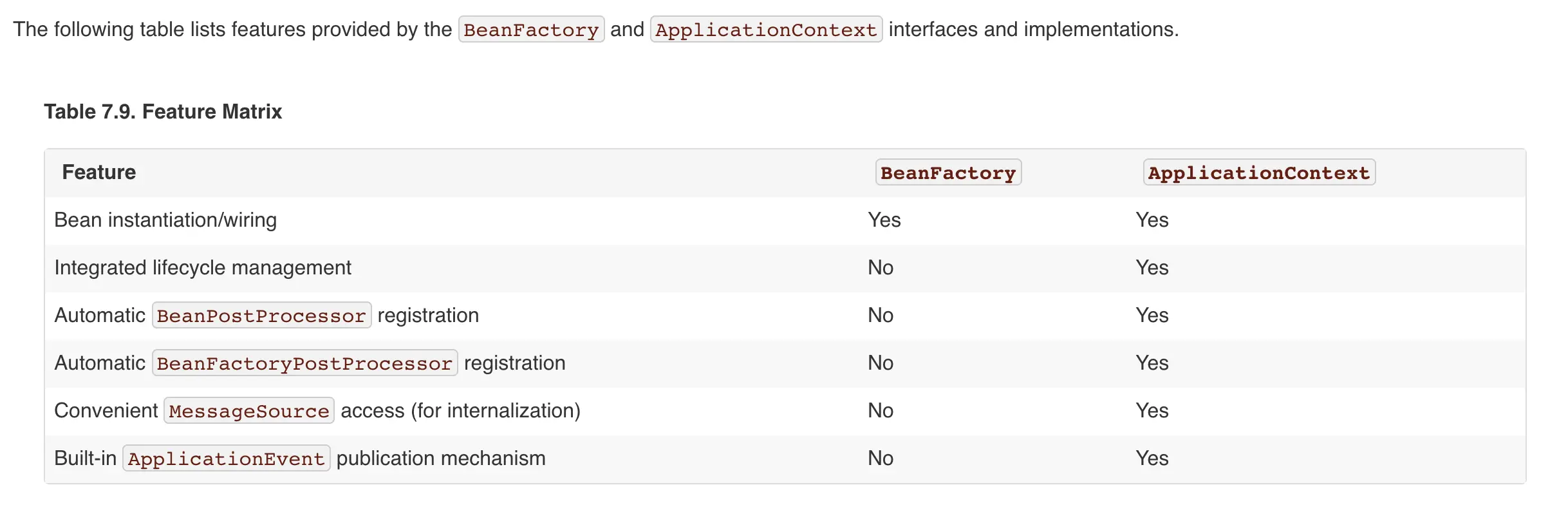Click ApplicationContext Yes in the BeanFactoryPostProcessor row
1568x523 pixels.
coord(1152,363)
